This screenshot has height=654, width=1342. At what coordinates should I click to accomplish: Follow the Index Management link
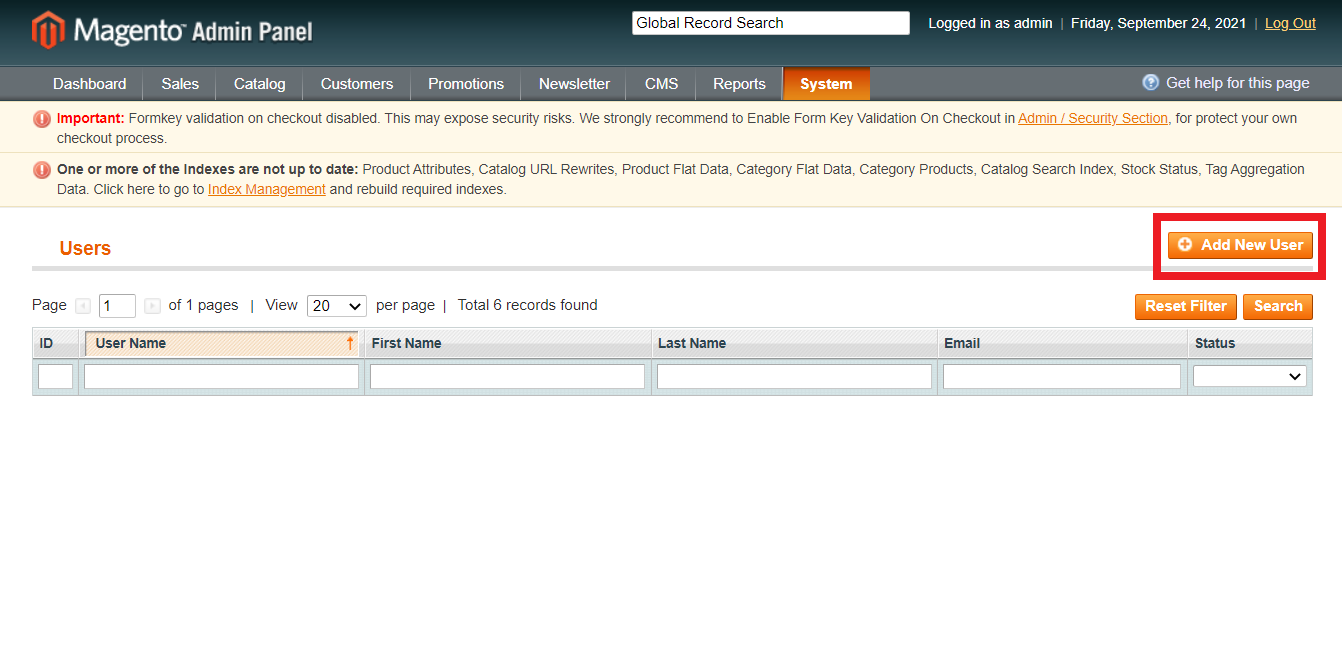(266, 189)
